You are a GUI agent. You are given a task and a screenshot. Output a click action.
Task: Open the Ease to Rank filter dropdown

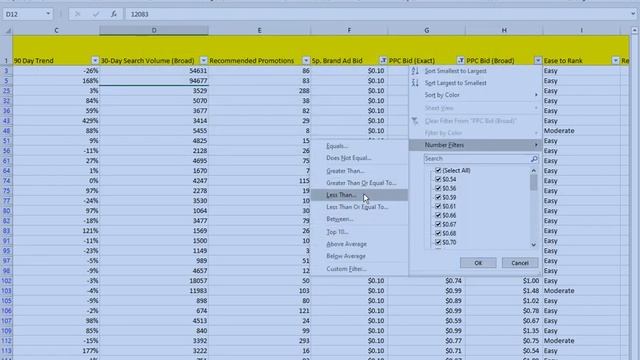tap(616, 61)
